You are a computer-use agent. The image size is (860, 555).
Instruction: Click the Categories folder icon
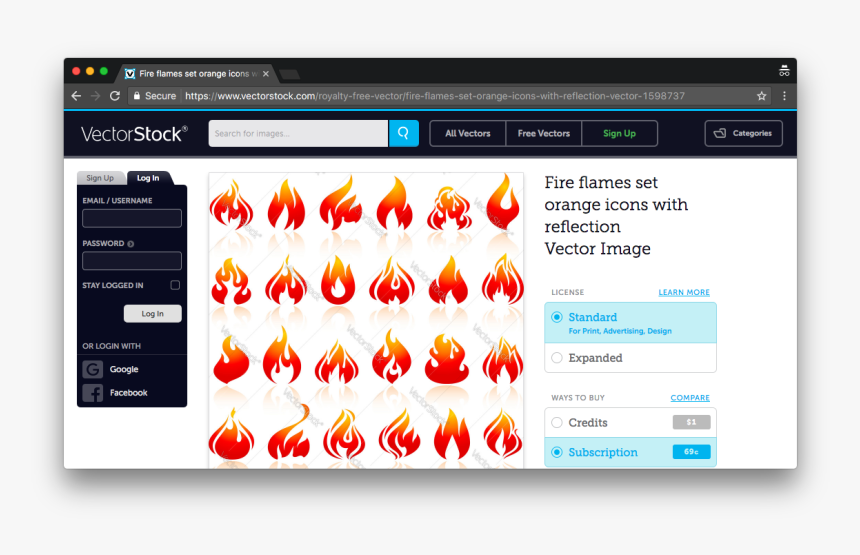click(720, 133)
